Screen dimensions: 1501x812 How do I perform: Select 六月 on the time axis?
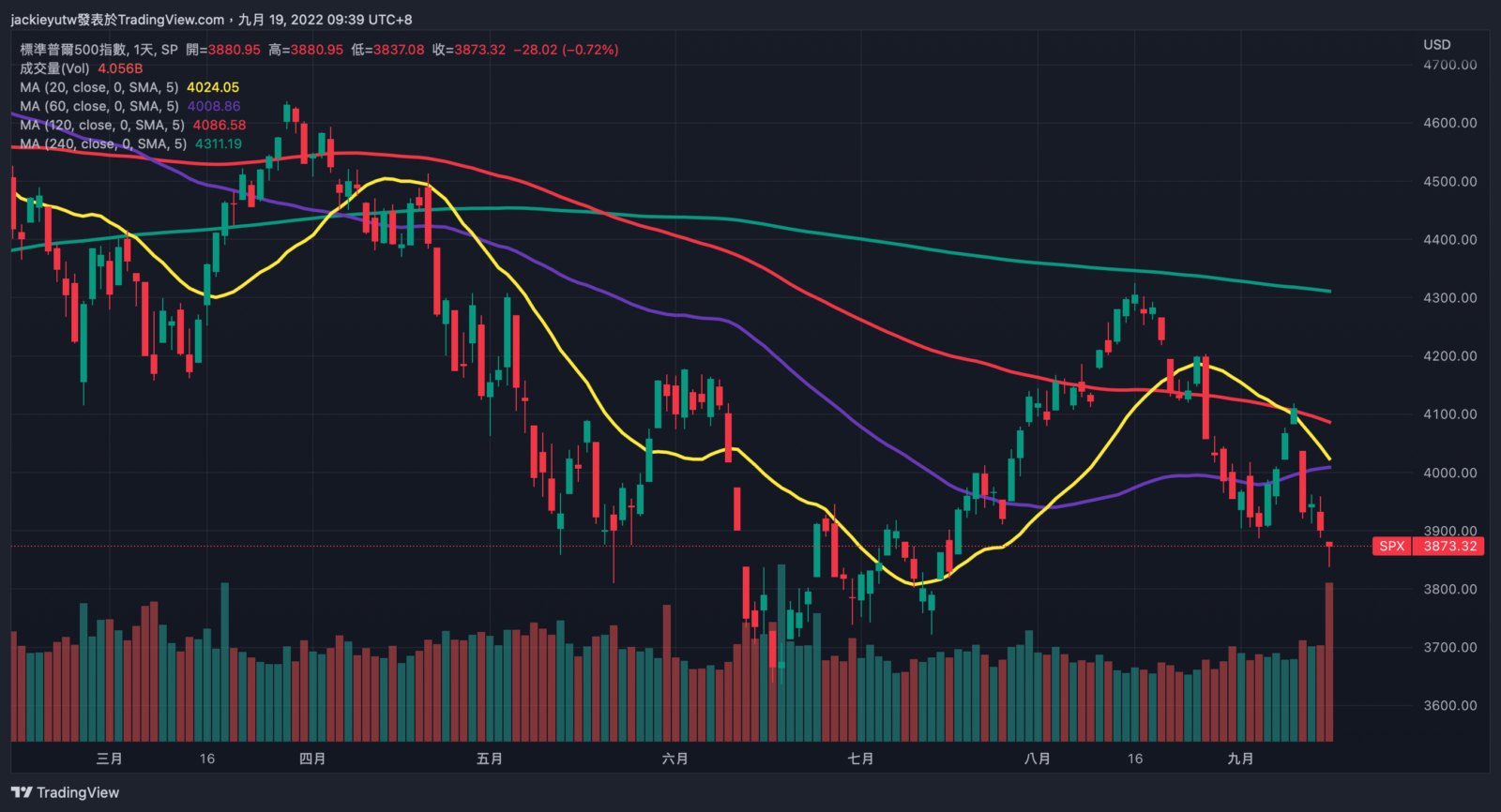pos(675,759)
